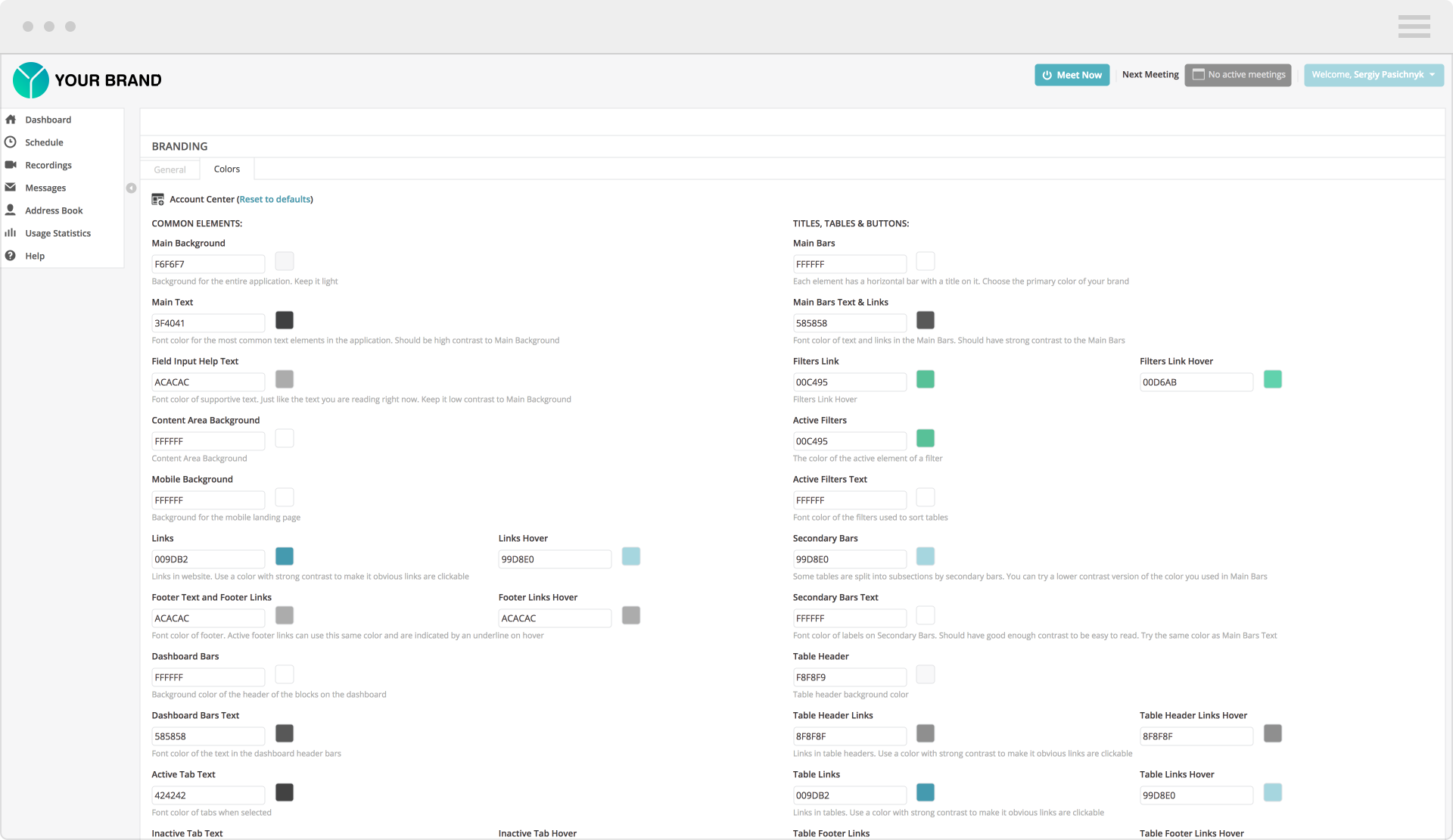1453x840 pixels.
Task: Click the Table Header color swatch
Action: pyautogui.click(x=926, y=674)
